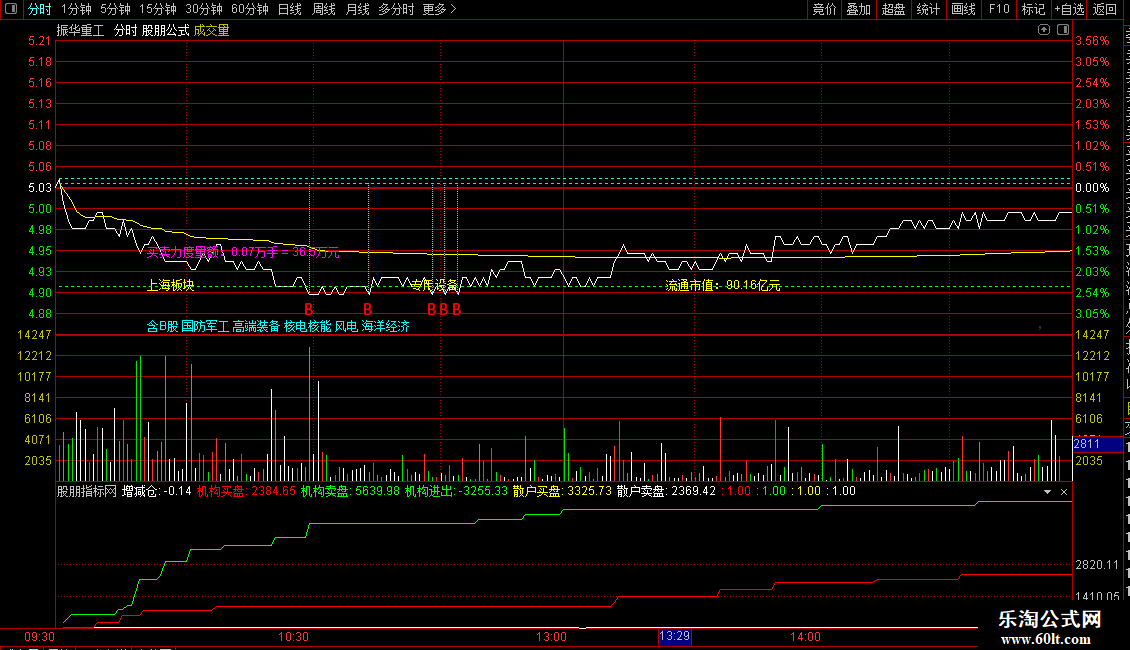Click the 专用设备 industry label
This screenshot has height=650, width=1130.
(x=434, y=285)
